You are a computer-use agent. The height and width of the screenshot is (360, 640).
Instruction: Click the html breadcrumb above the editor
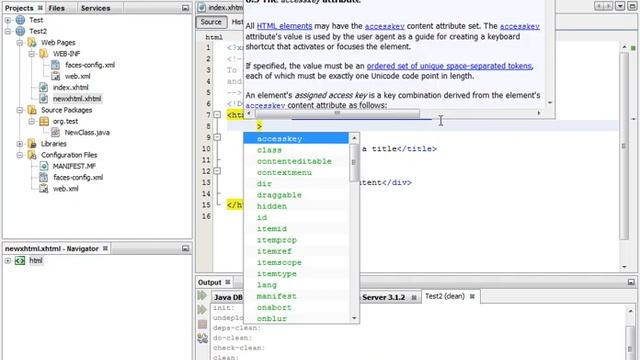tap(214, 37)
